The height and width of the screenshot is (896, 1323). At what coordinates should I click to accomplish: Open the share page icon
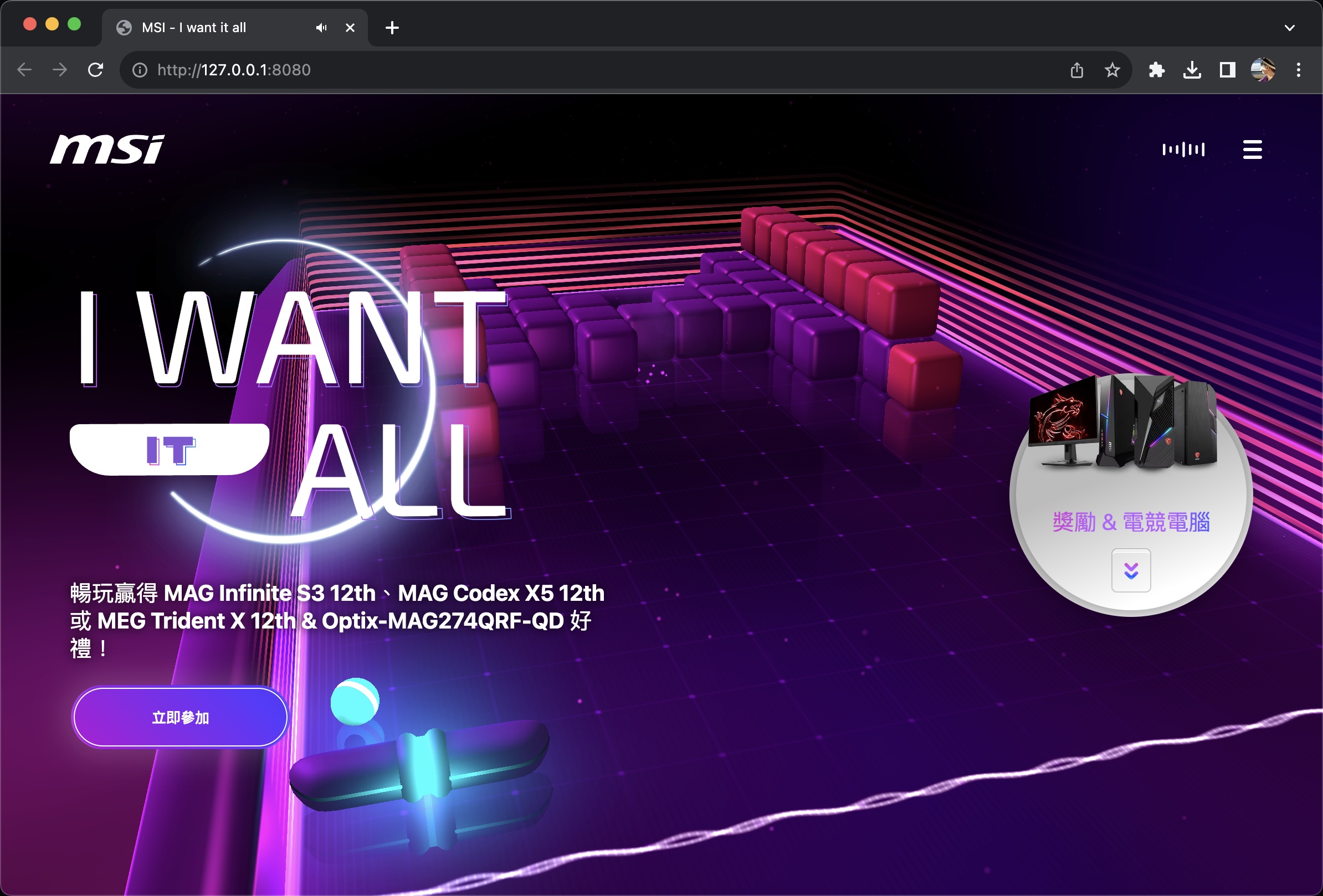point(1076,70)
